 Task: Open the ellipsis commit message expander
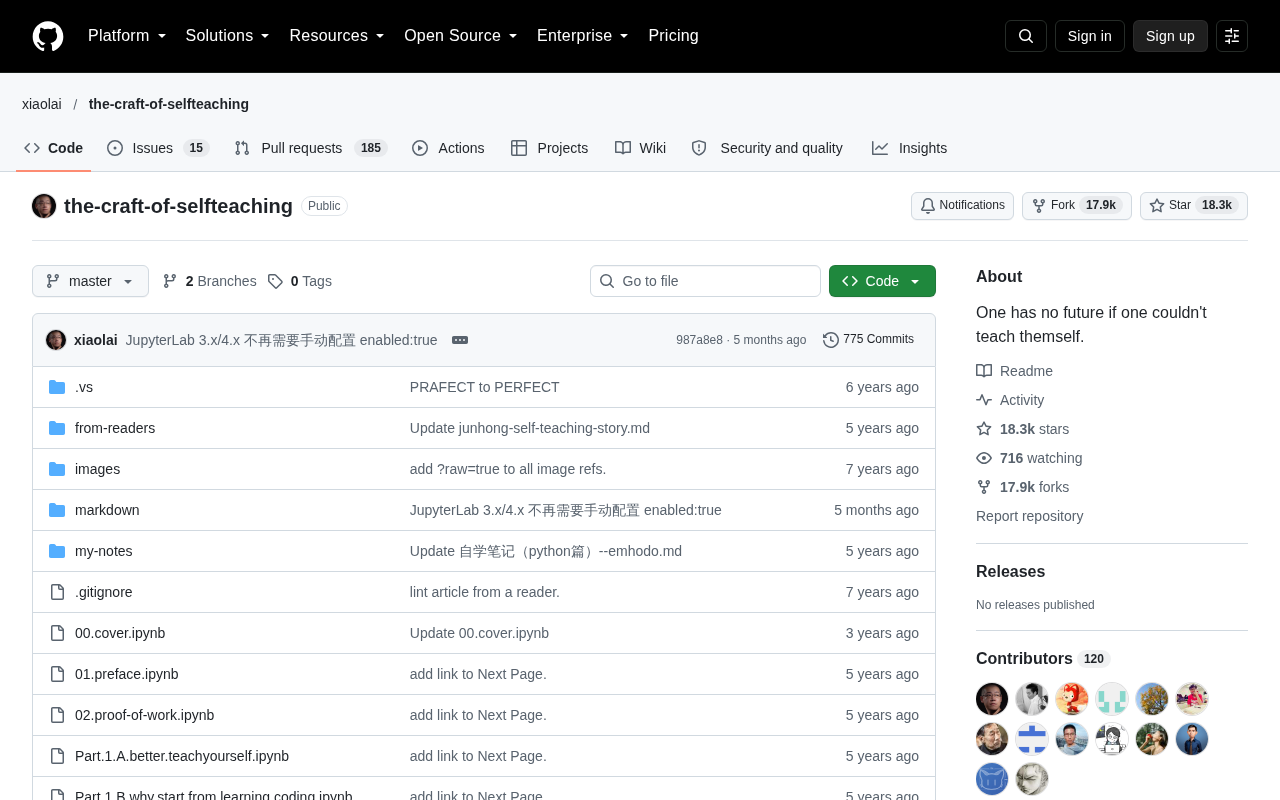[460, 340]
